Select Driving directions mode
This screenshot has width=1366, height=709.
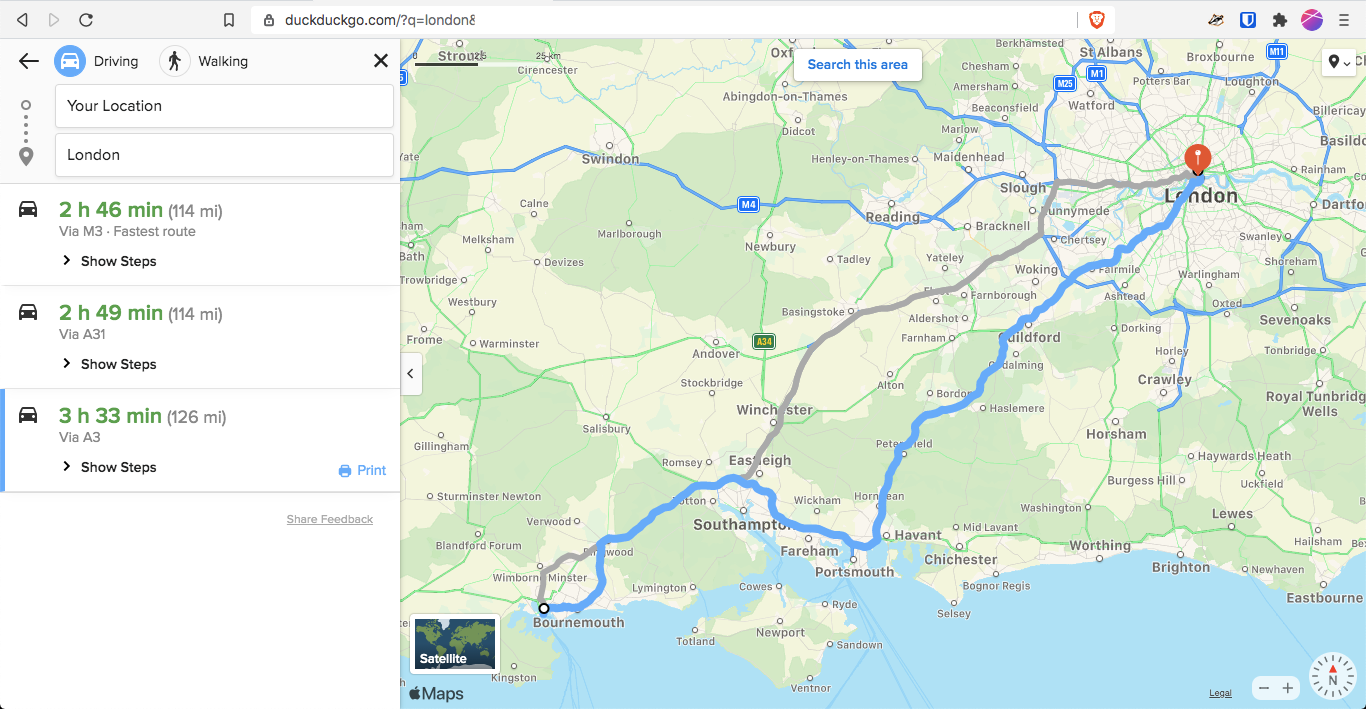pyautogui.click(x=96, y=61)
